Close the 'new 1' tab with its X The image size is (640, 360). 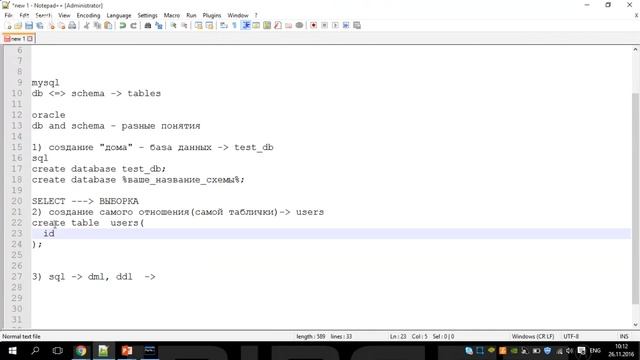(30, 39)
